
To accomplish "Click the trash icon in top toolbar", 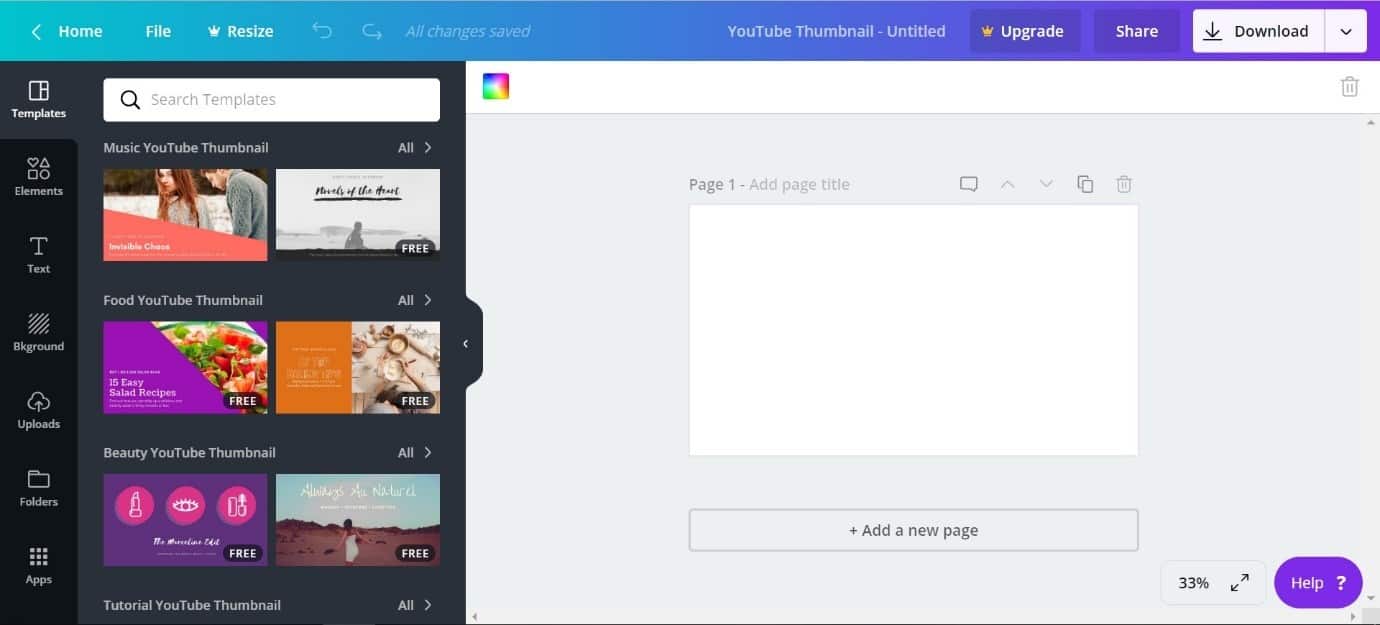I will point(1349,86).
